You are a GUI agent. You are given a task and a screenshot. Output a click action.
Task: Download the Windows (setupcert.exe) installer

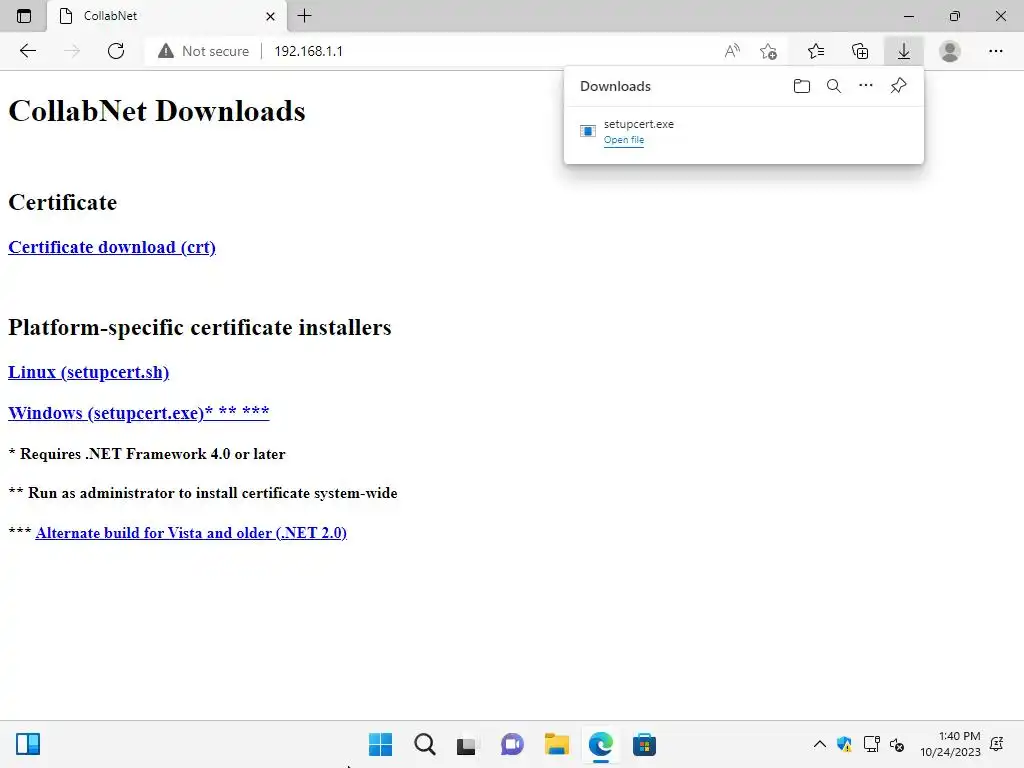(138, 413)
